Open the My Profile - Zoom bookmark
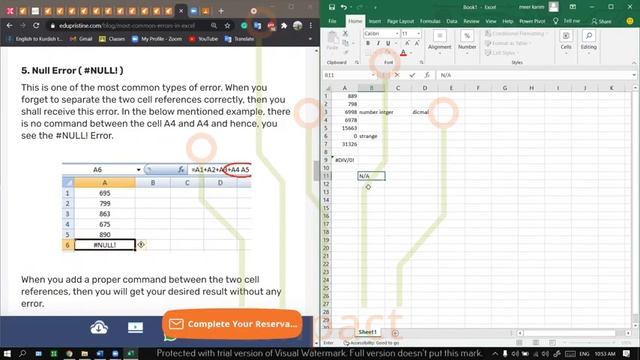Image resolution: width=640 pixels, height=360 pixels. 157,39
